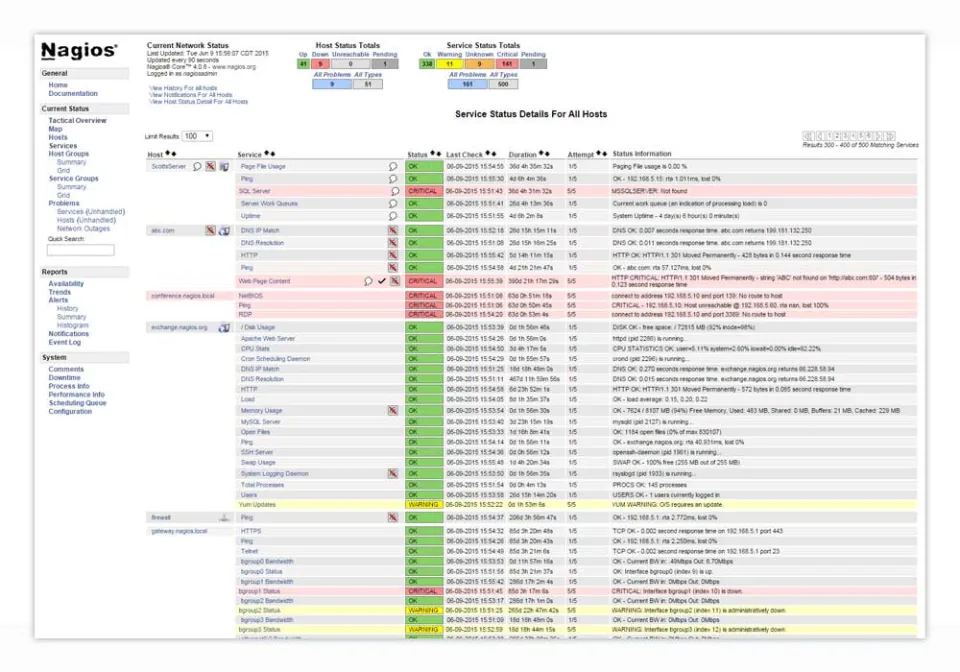Viewport: 960px width, 672px height.
Task: Click CRITICAL status cell for bgroup1 Status
Action: click(x=424, y=591)
